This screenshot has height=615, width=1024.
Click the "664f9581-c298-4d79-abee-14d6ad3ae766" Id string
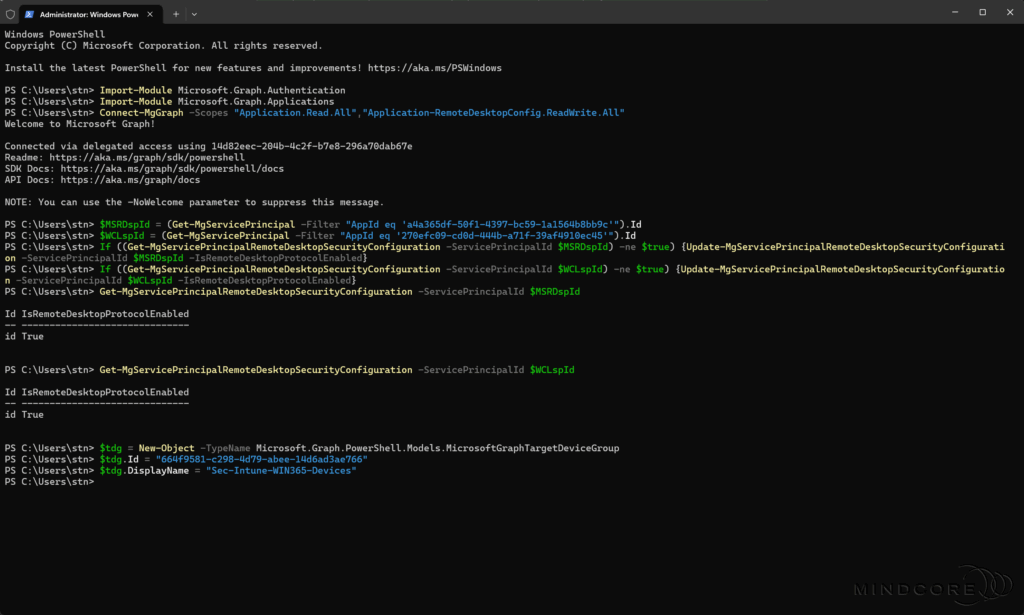261,459
